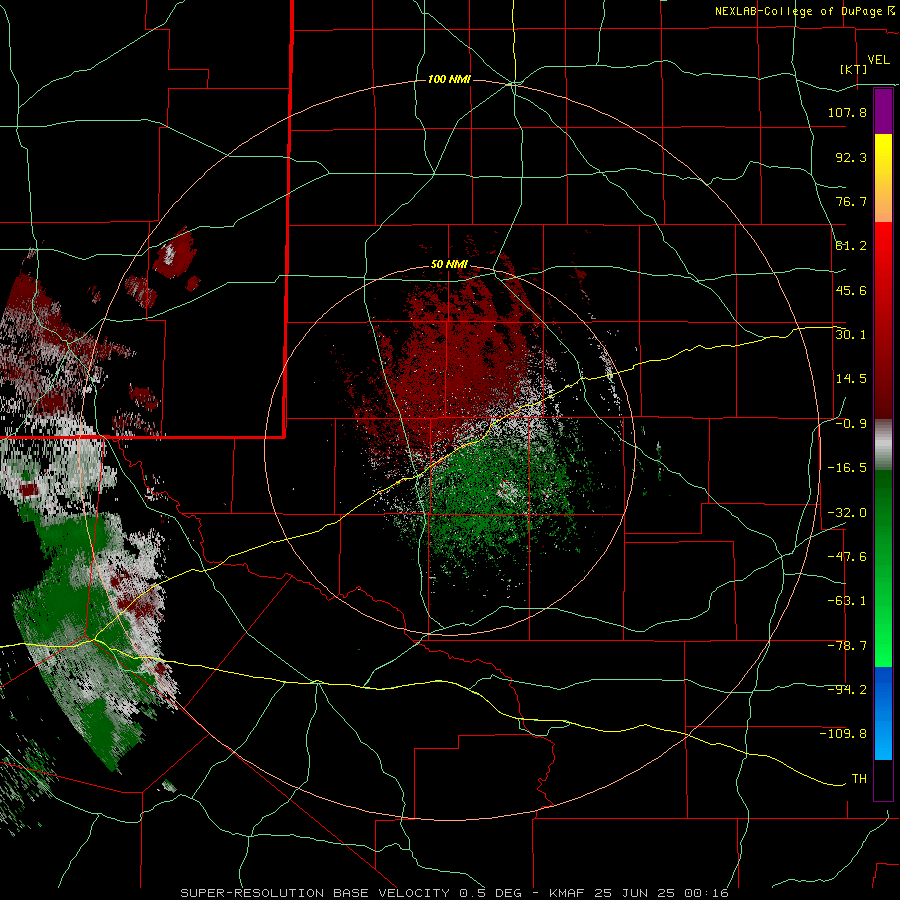
Task: Click the 45.6 legend value
Action: 851,290
